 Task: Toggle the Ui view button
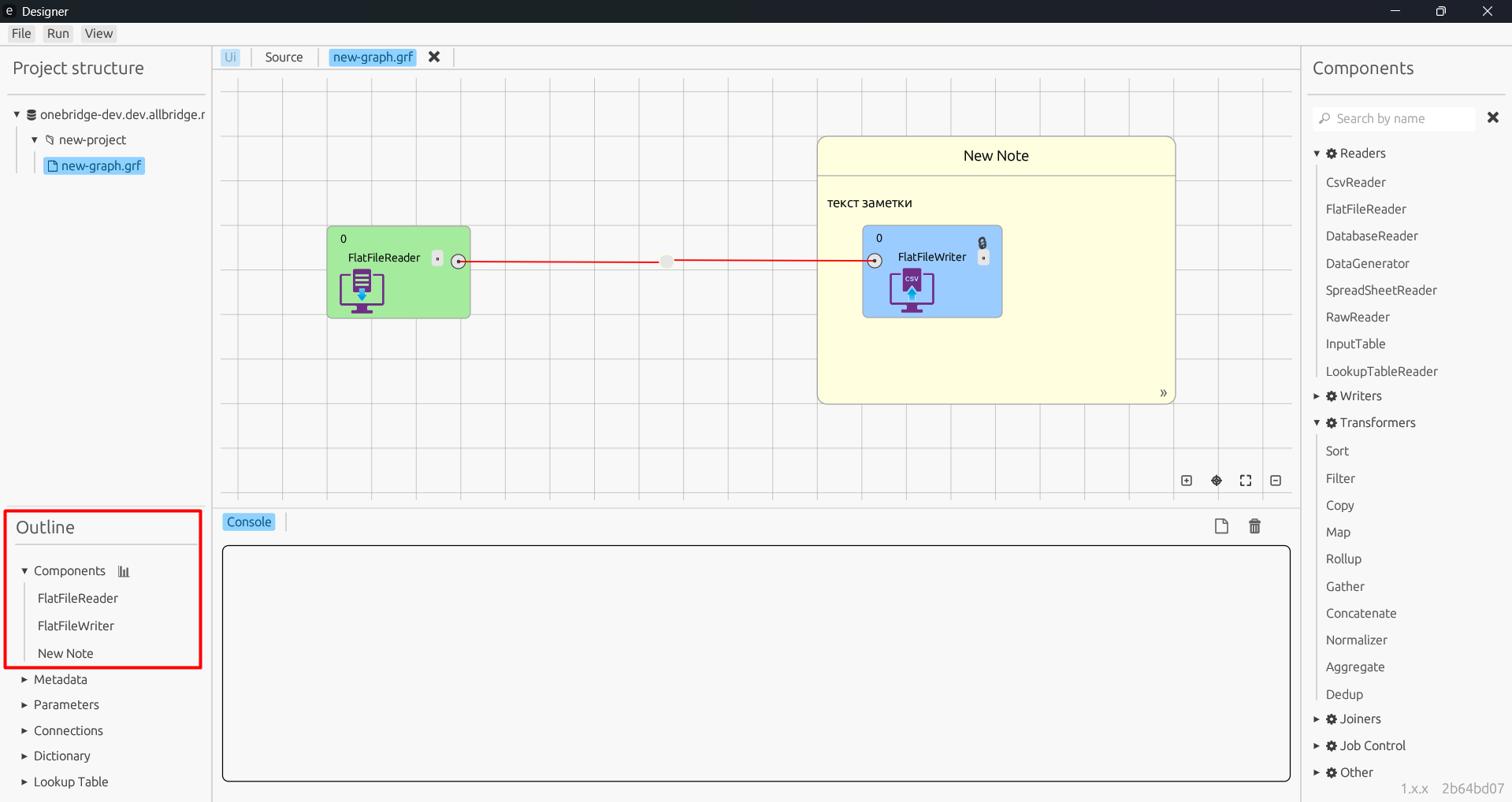click(x=230, y=58)
